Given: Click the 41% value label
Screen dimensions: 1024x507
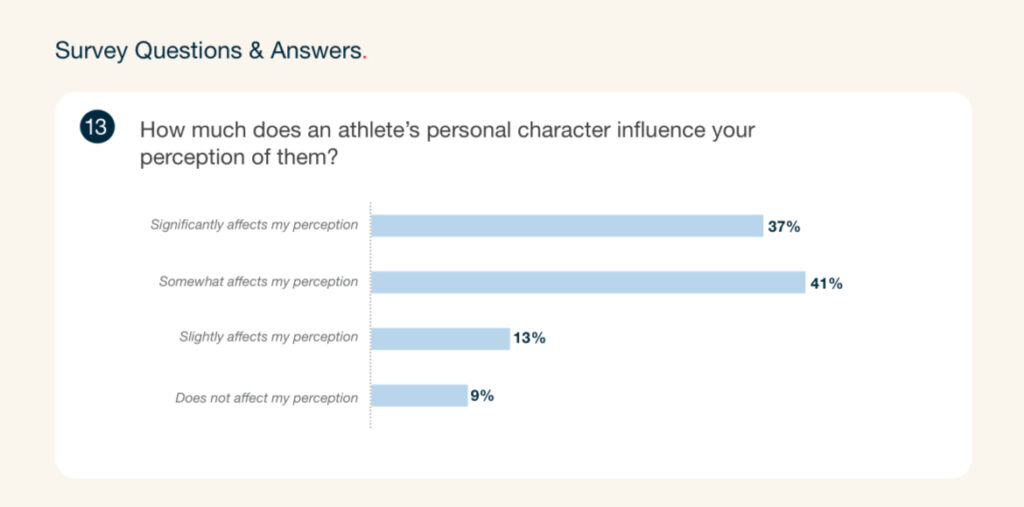Looking at the screenshot, I should coord(827,284).
